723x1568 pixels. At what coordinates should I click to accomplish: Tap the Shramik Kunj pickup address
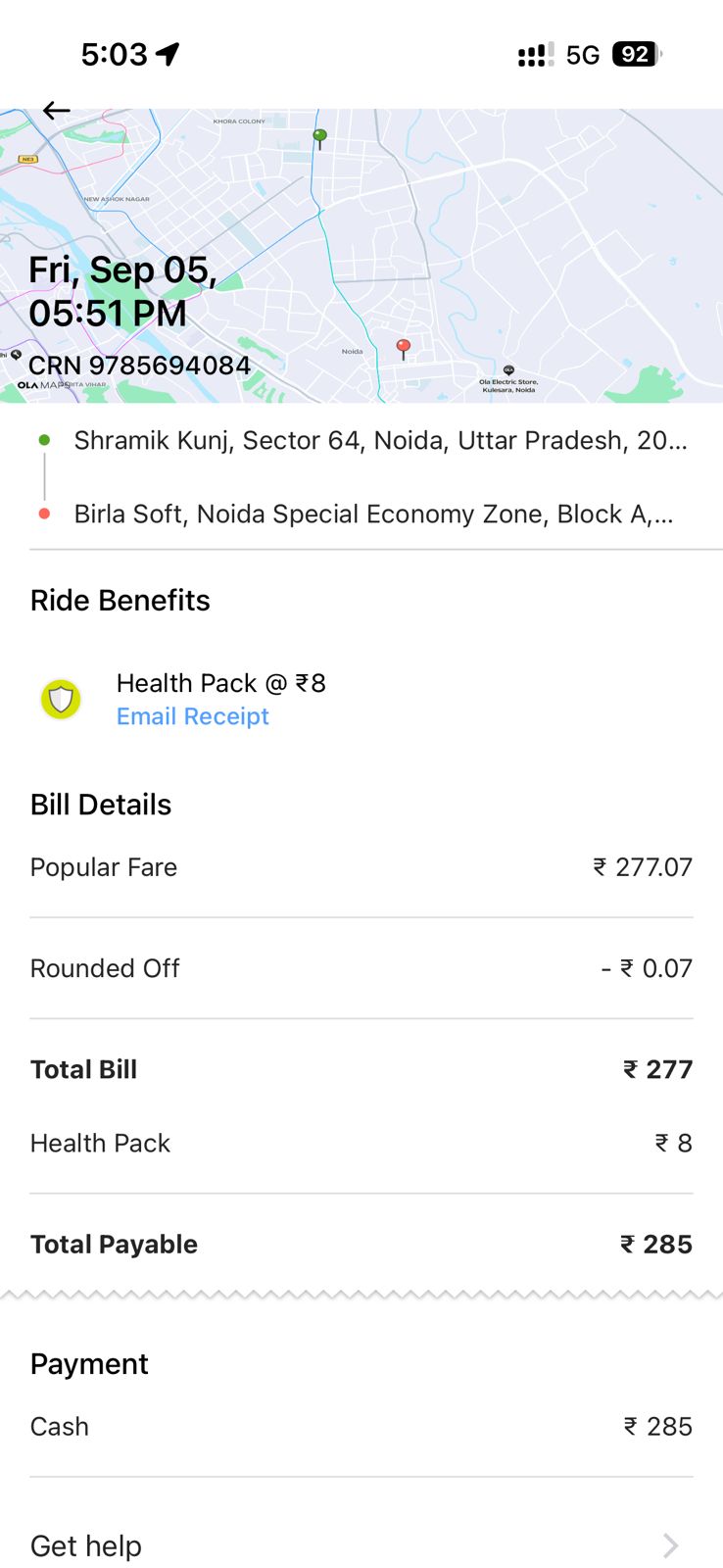pyautogui.click(x=380, y=440)
